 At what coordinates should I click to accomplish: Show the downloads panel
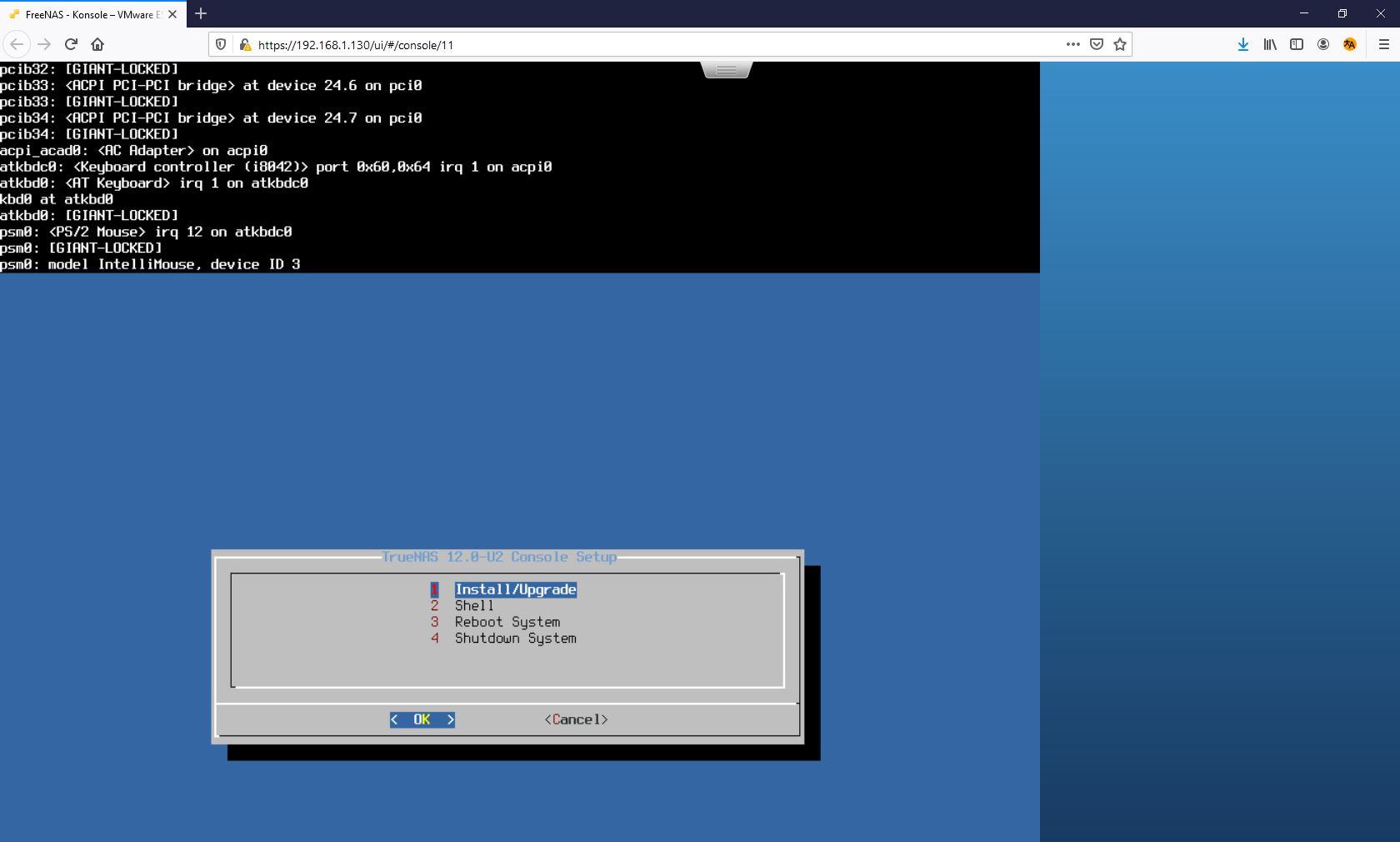click(1243, 44)
